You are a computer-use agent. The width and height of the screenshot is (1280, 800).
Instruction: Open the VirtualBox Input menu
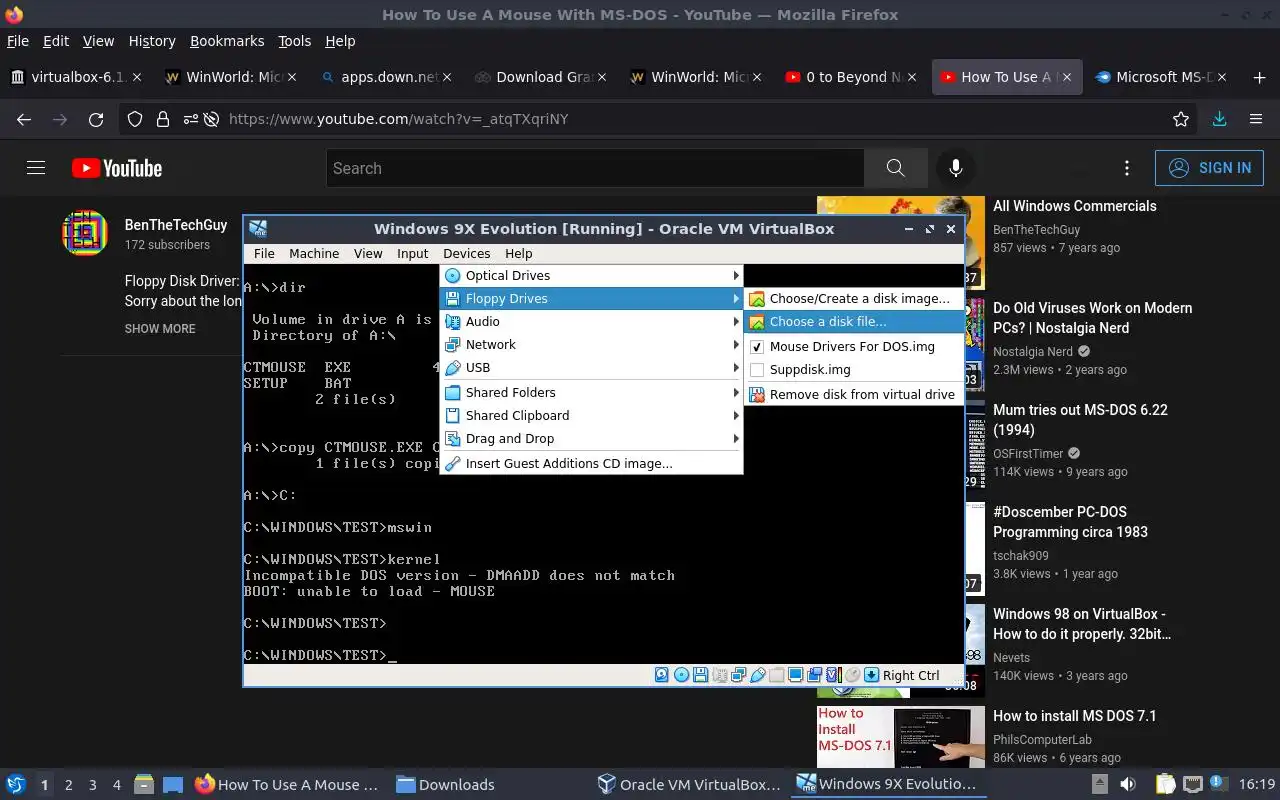[x=412, y=253]
